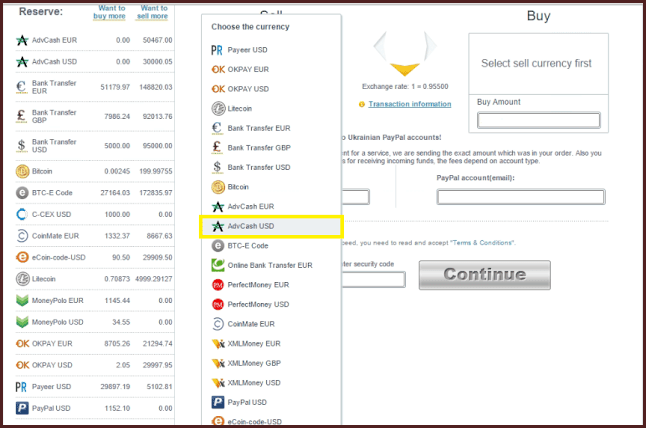646x428 pixels.
Task: Click the Payeer USD icon in currency list
Action: (x=217, y=50)
